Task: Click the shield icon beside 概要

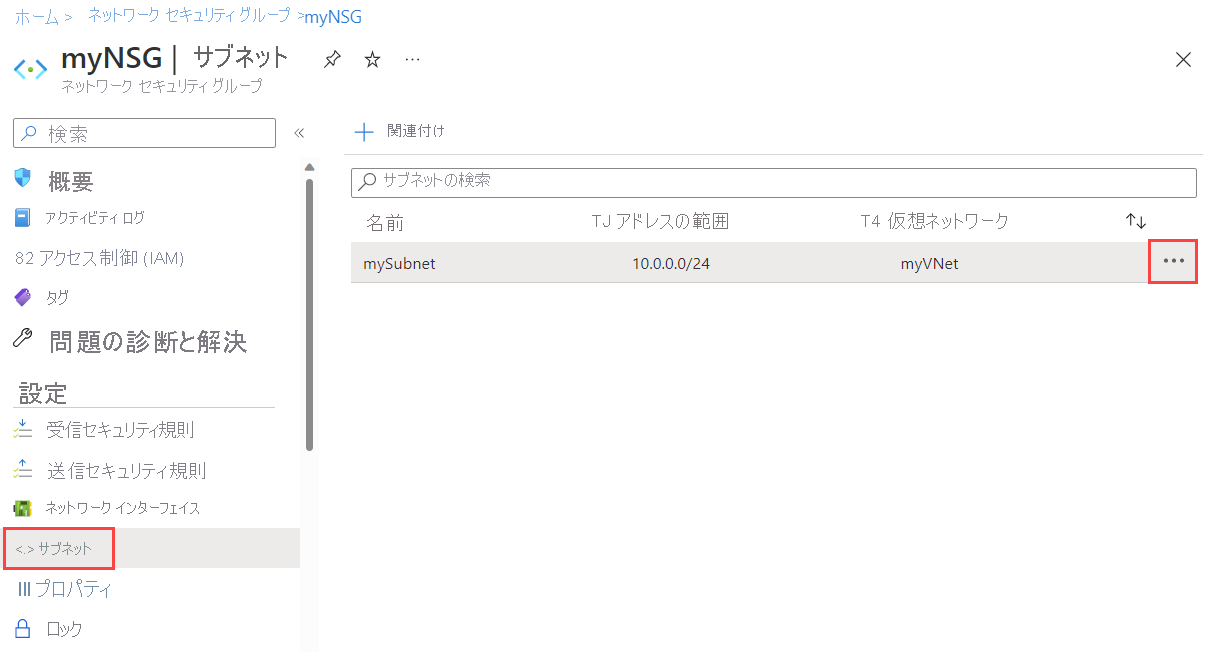Action: coord(23,178)
